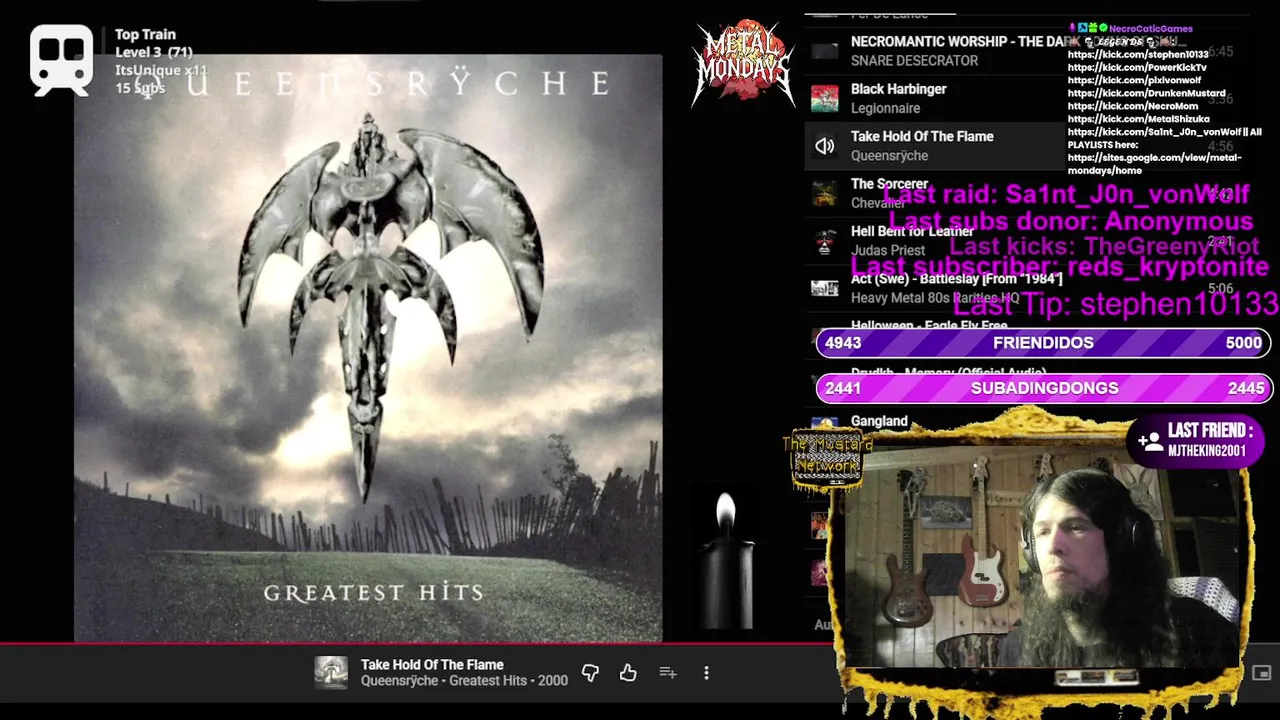Image resolution: width=1280 pixels, height=720 pixels.
Task: Select "Helloween - Eagle Fly Free" in the queue
Action: (x=929, y=326)
